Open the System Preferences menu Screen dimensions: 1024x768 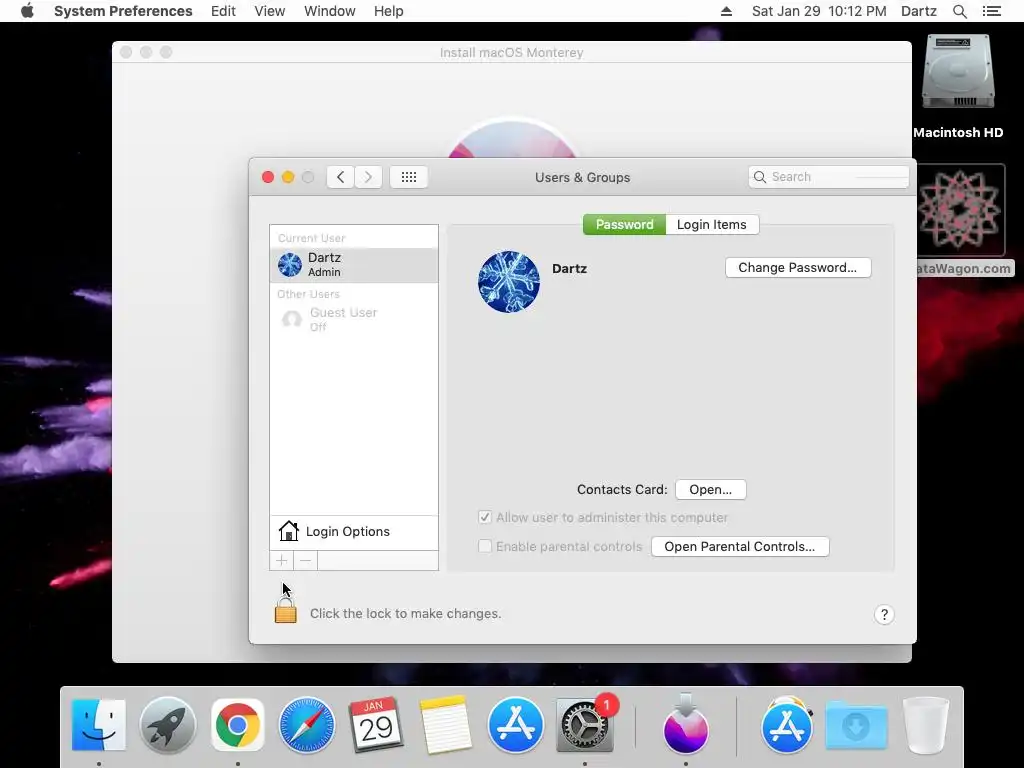pyautogui.click(x=123, y=11)
